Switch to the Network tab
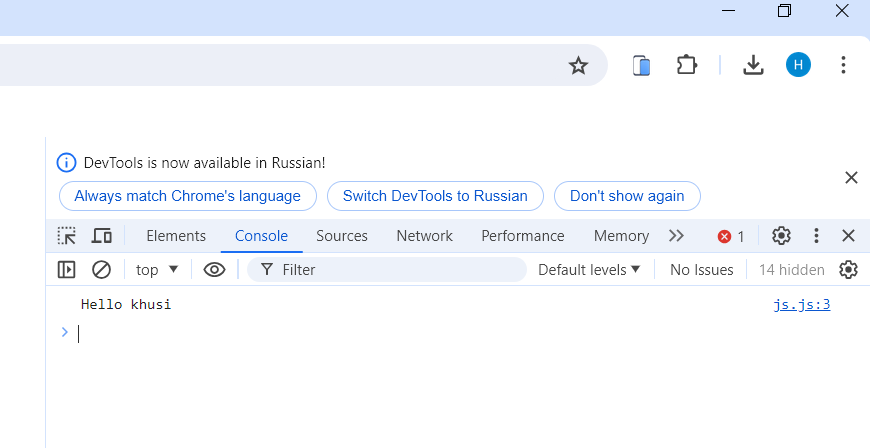The image size is (870, 448). (424, 236)
